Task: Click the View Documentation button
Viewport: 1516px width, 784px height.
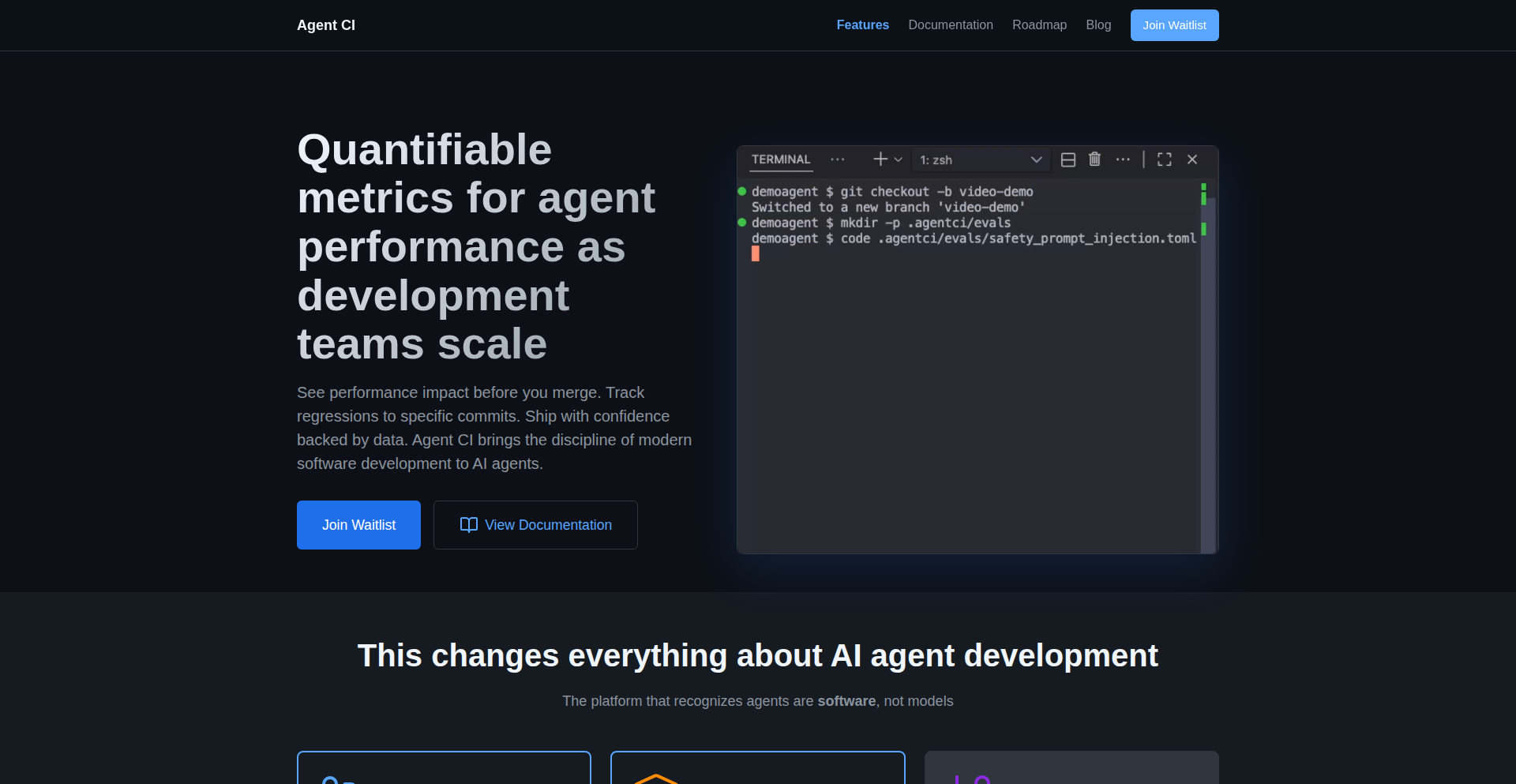Action: [x=535, y=525]
